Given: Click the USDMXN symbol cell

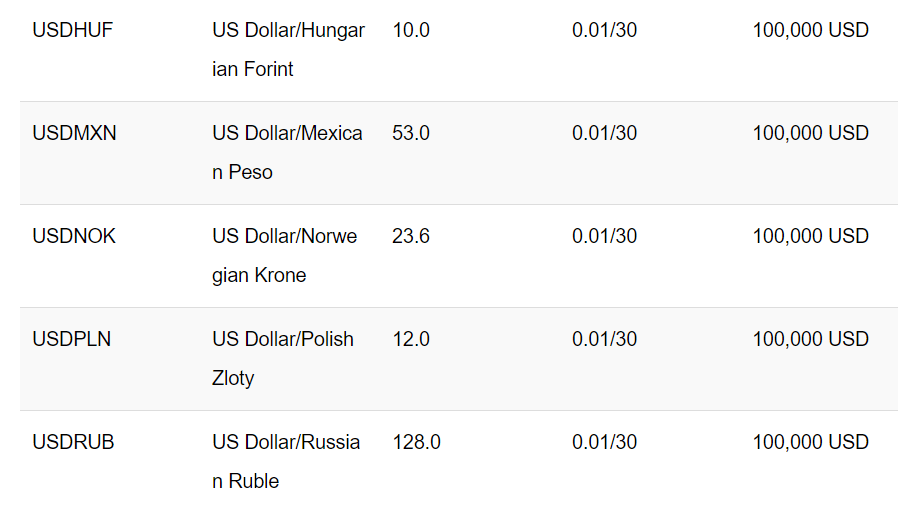Looking at the screenshot, I should tap(74, 133).
